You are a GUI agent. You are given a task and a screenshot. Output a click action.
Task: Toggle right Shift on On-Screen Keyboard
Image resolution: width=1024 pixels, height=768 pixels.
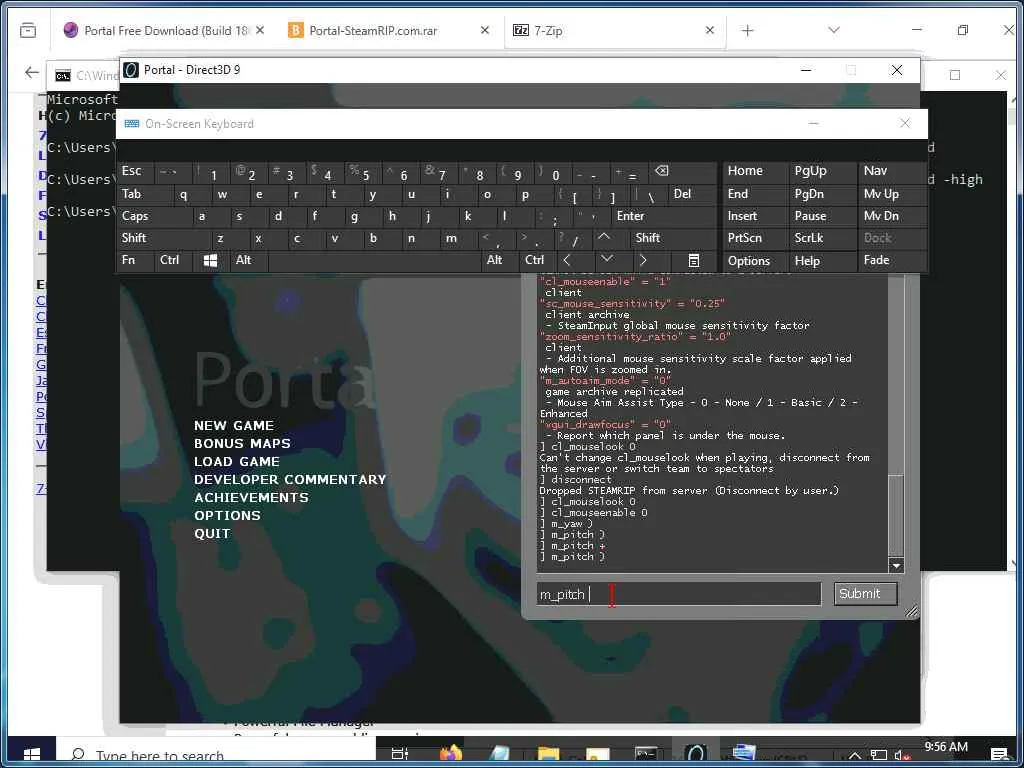click(673, 238)
